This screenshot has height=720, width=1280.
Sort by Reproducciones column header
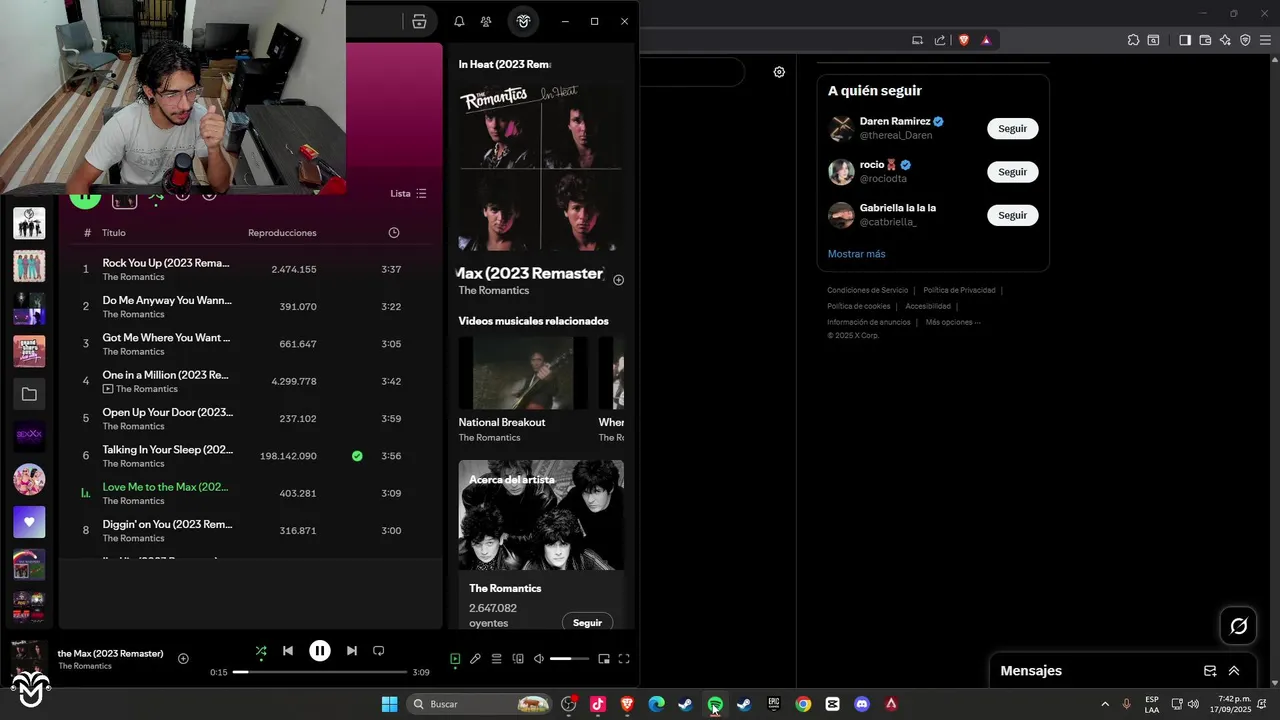(282, 233)
